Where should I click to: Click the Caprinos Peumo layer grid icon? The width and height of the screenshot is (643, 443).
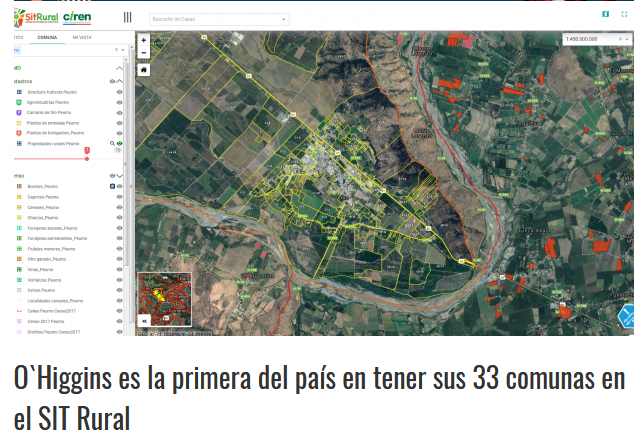(x=19, y=197)
